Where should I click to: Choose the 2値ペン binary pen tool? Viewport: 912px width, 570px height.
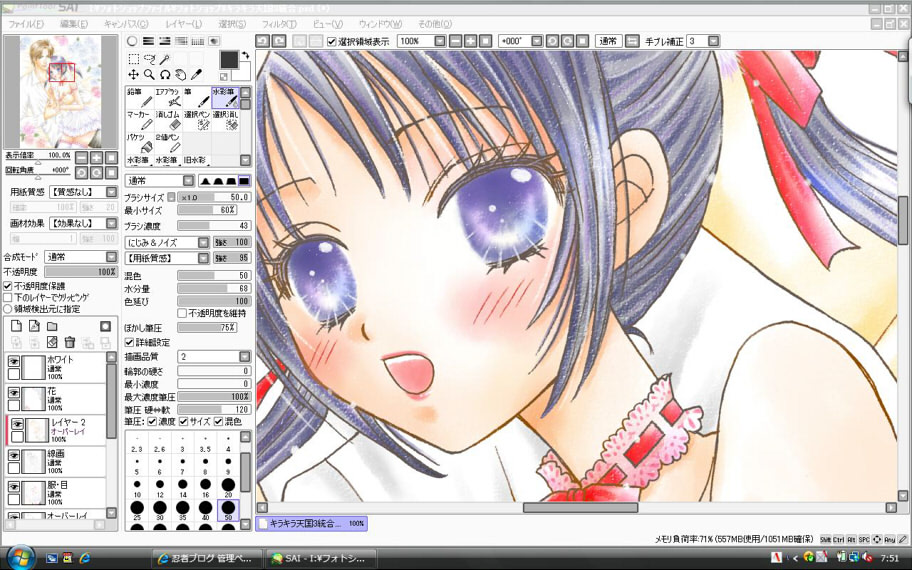click(168, 143)
